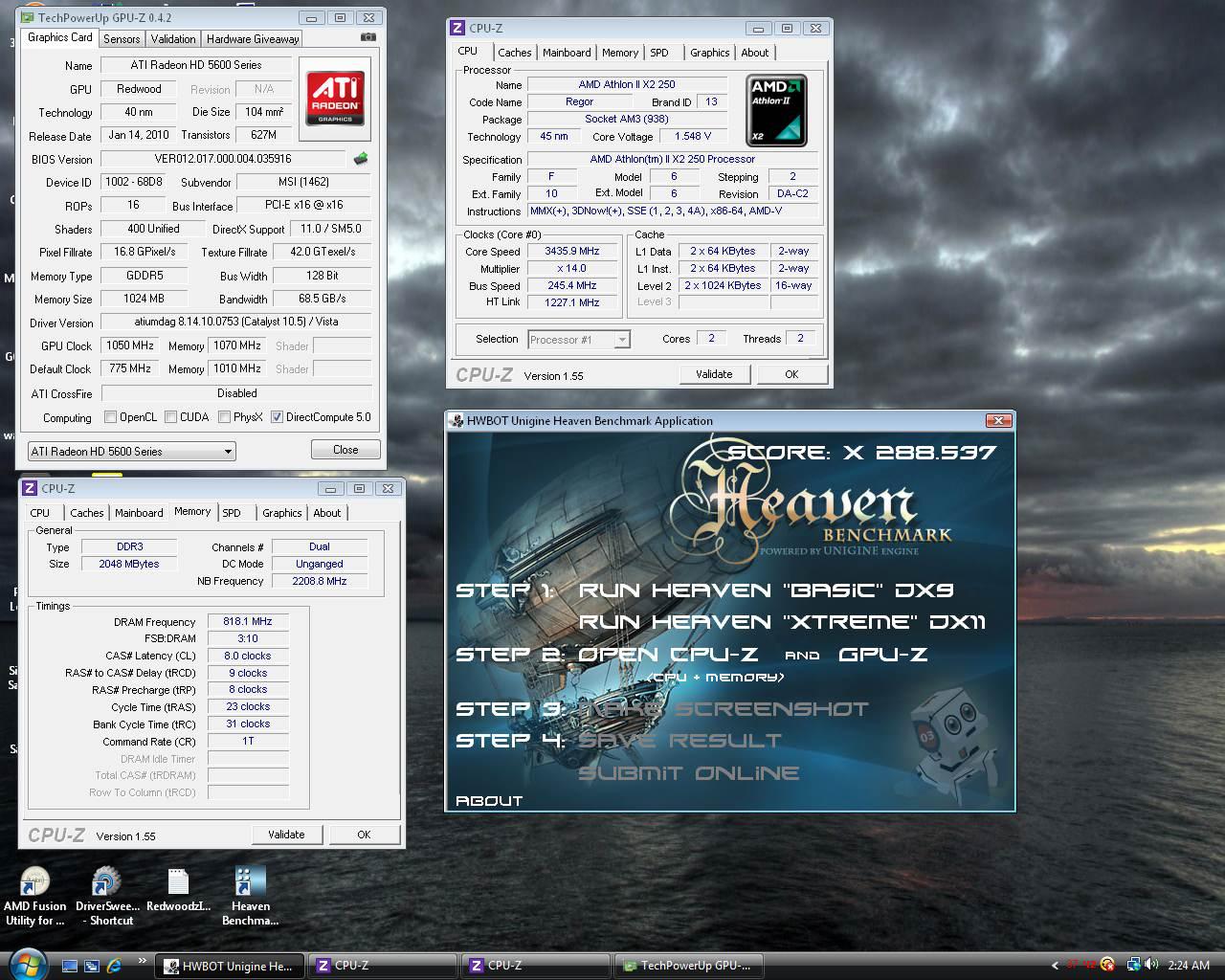Switch to HWBOT Unigine Heaven taskbar button
The width and height of the screenshot is (1225, 980).
point(229,966)
